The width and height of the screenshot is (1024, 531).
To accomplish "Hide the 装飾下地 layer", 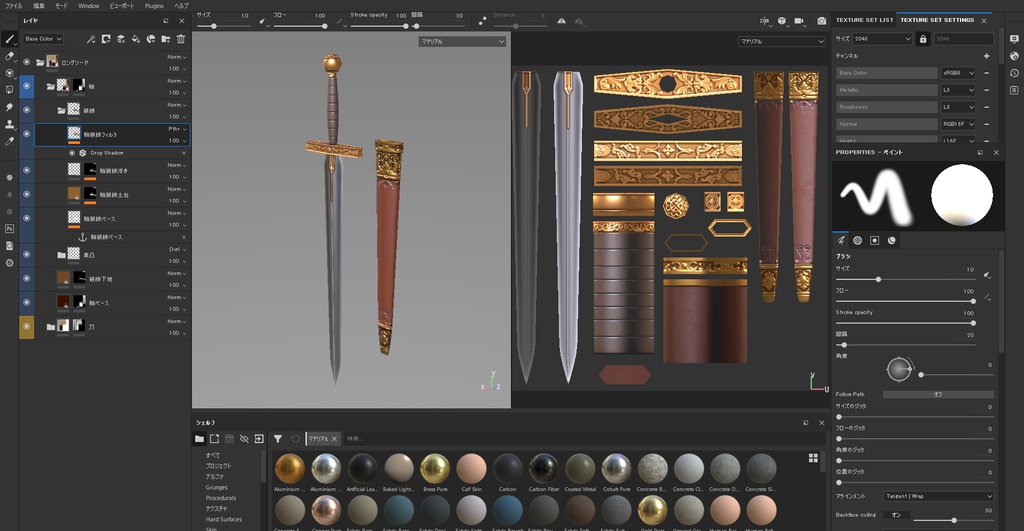I will click(27, 278).
